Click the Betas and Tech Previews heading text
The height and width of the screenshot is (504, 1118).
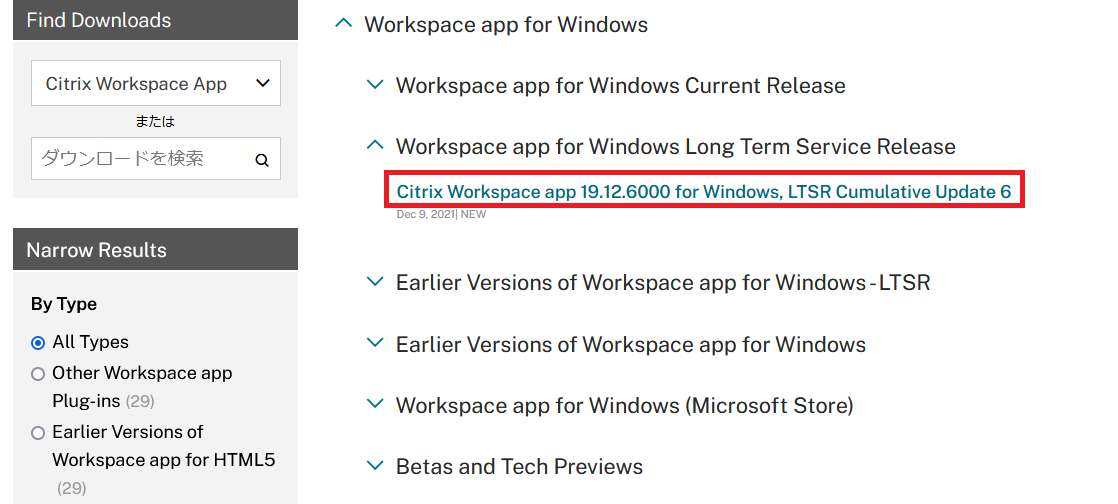coord(519,467)
